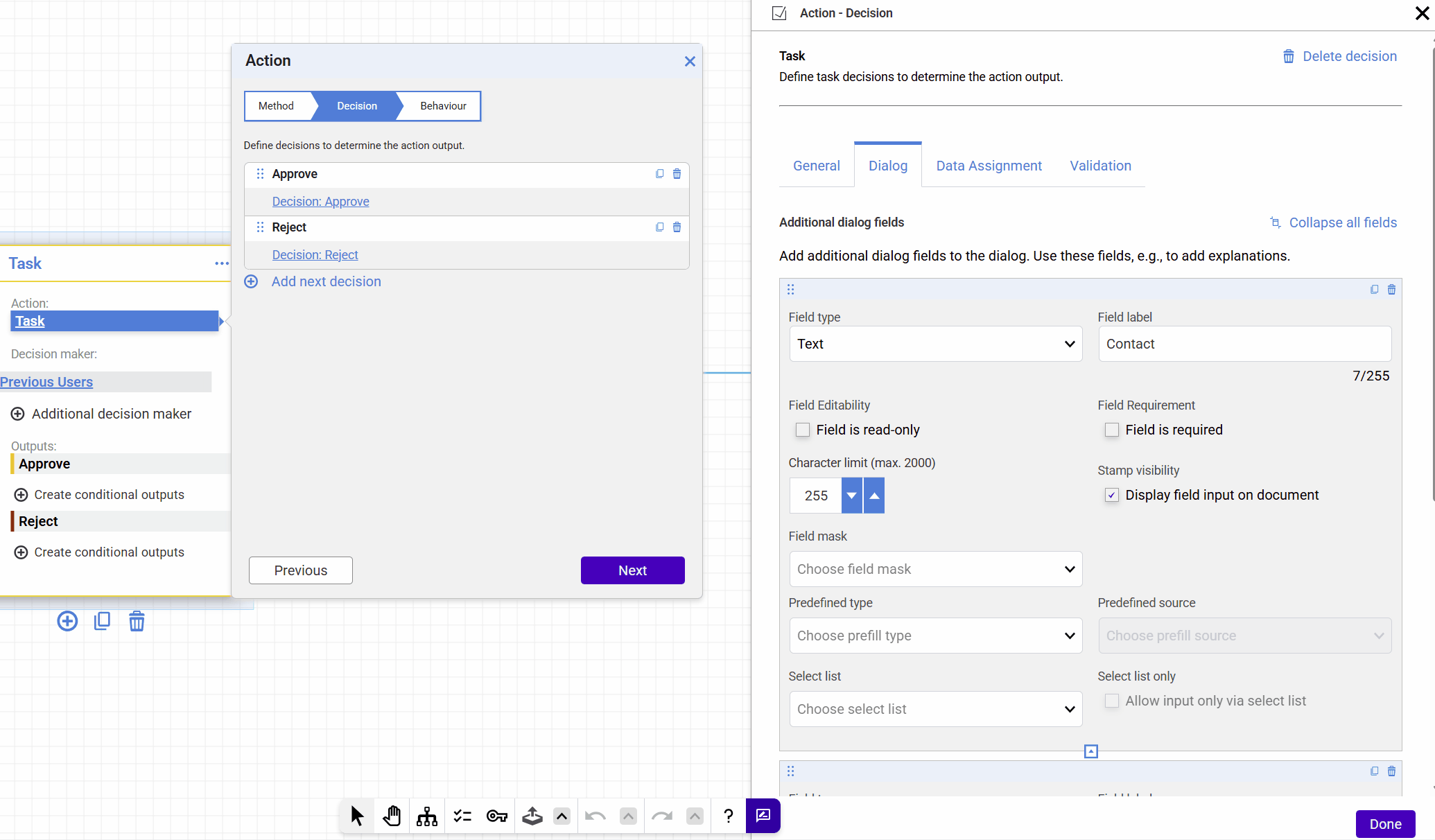
Task: Expand redo history arrow
Action: (695, 816)
